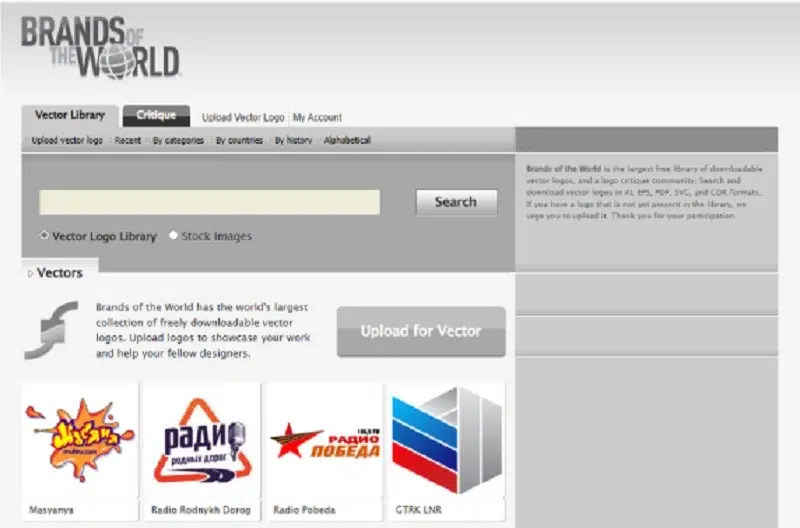Open the Alphabetical logo listing

pos(347,140)
